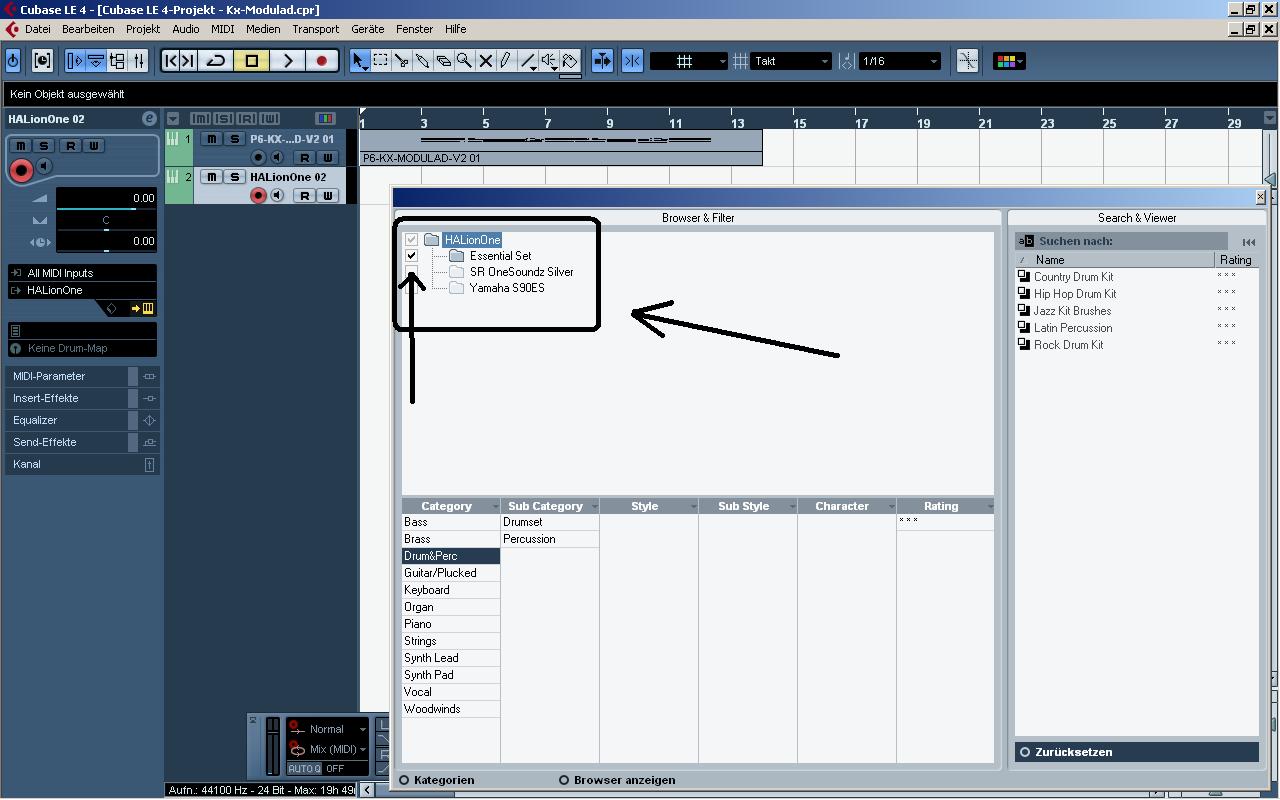Screen dimensions: 1280x800
Task: Select the Kategorien radio button
Action: [x=405, y=780]
